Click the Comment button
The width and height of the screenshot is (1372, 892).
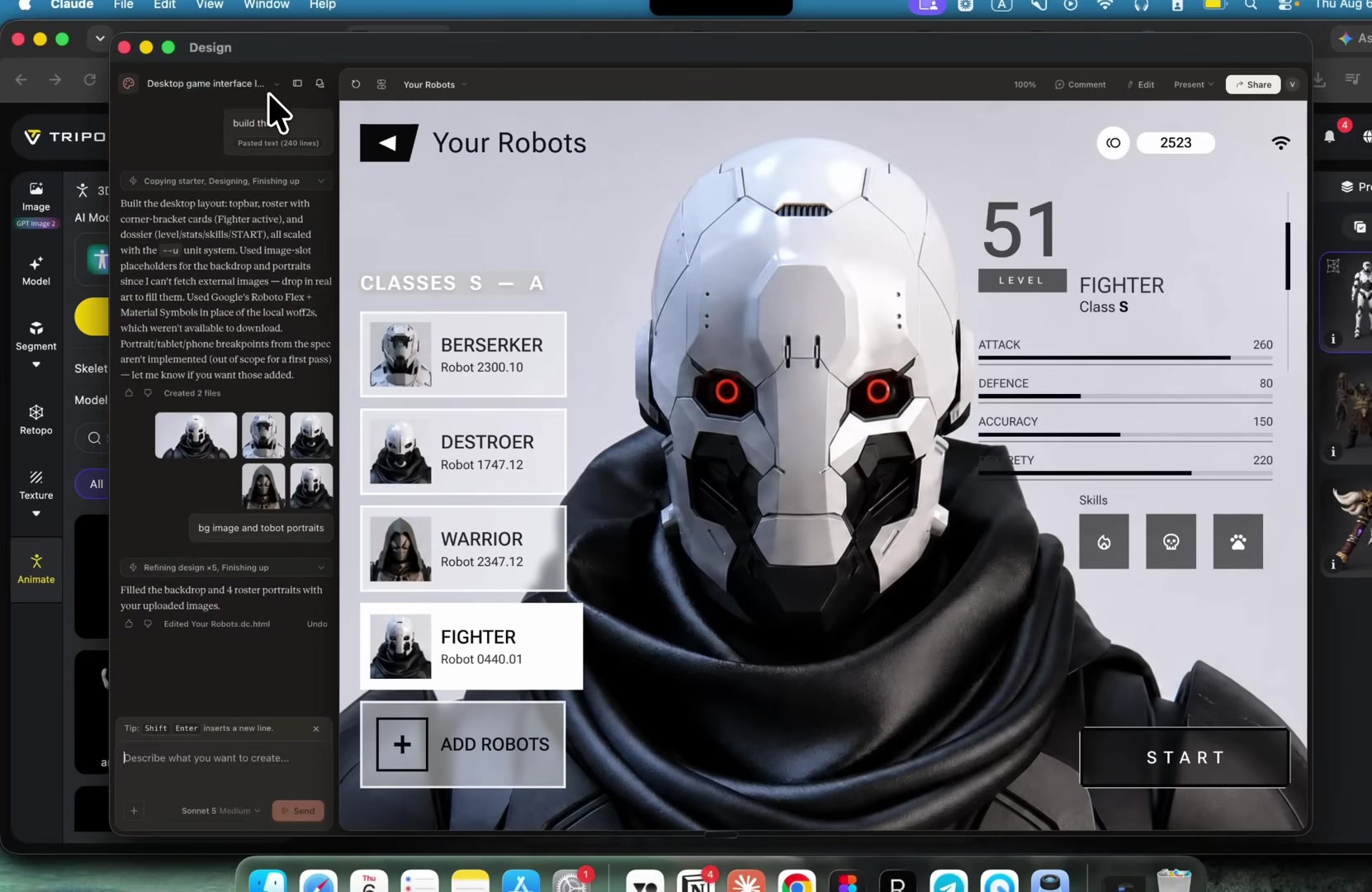1081,84
